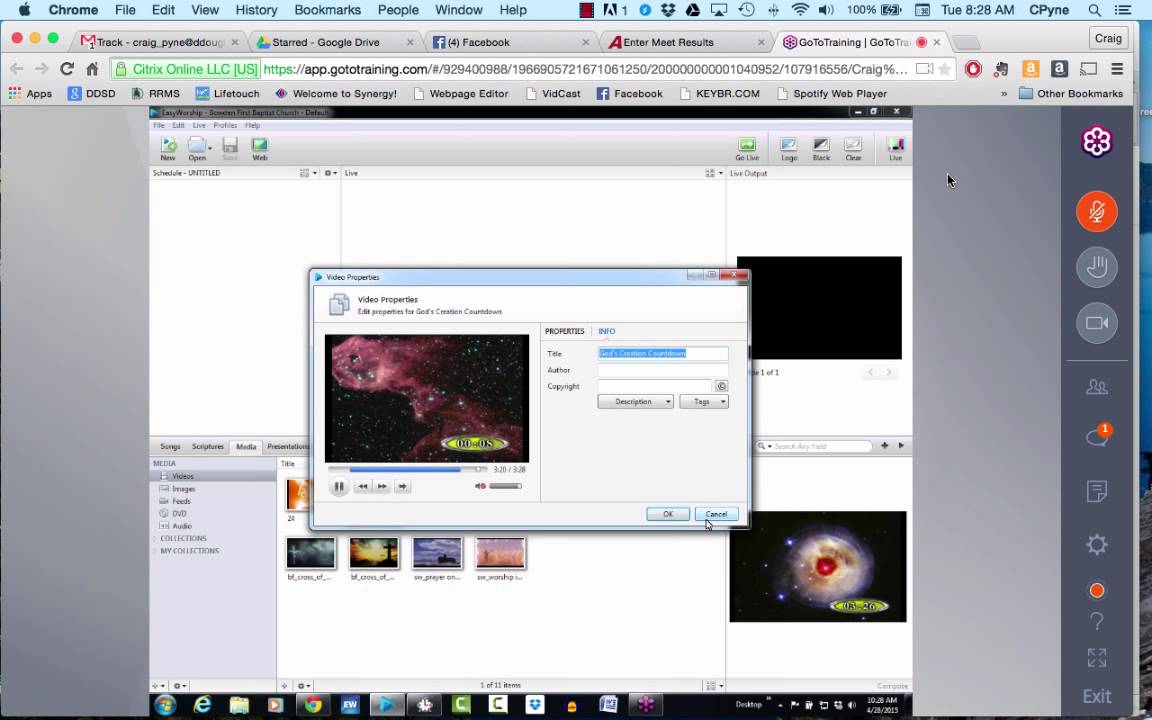Screen dimensions: 1152x720
Task: Click the New schedule icon in EasyWorship
Action: (x=168, y=148)
